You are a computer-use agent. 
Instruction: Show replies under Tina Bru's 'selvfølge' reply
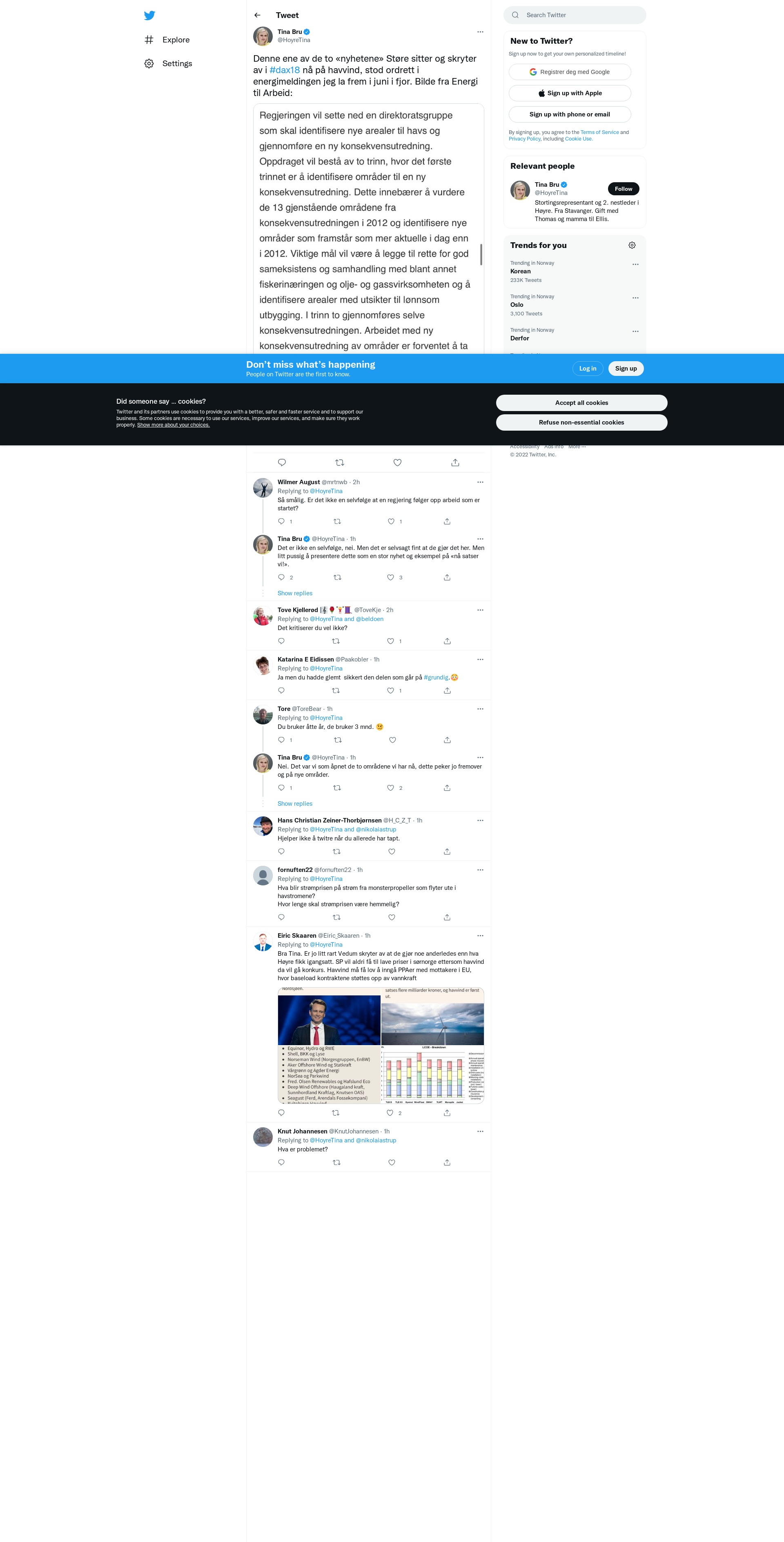295,593
